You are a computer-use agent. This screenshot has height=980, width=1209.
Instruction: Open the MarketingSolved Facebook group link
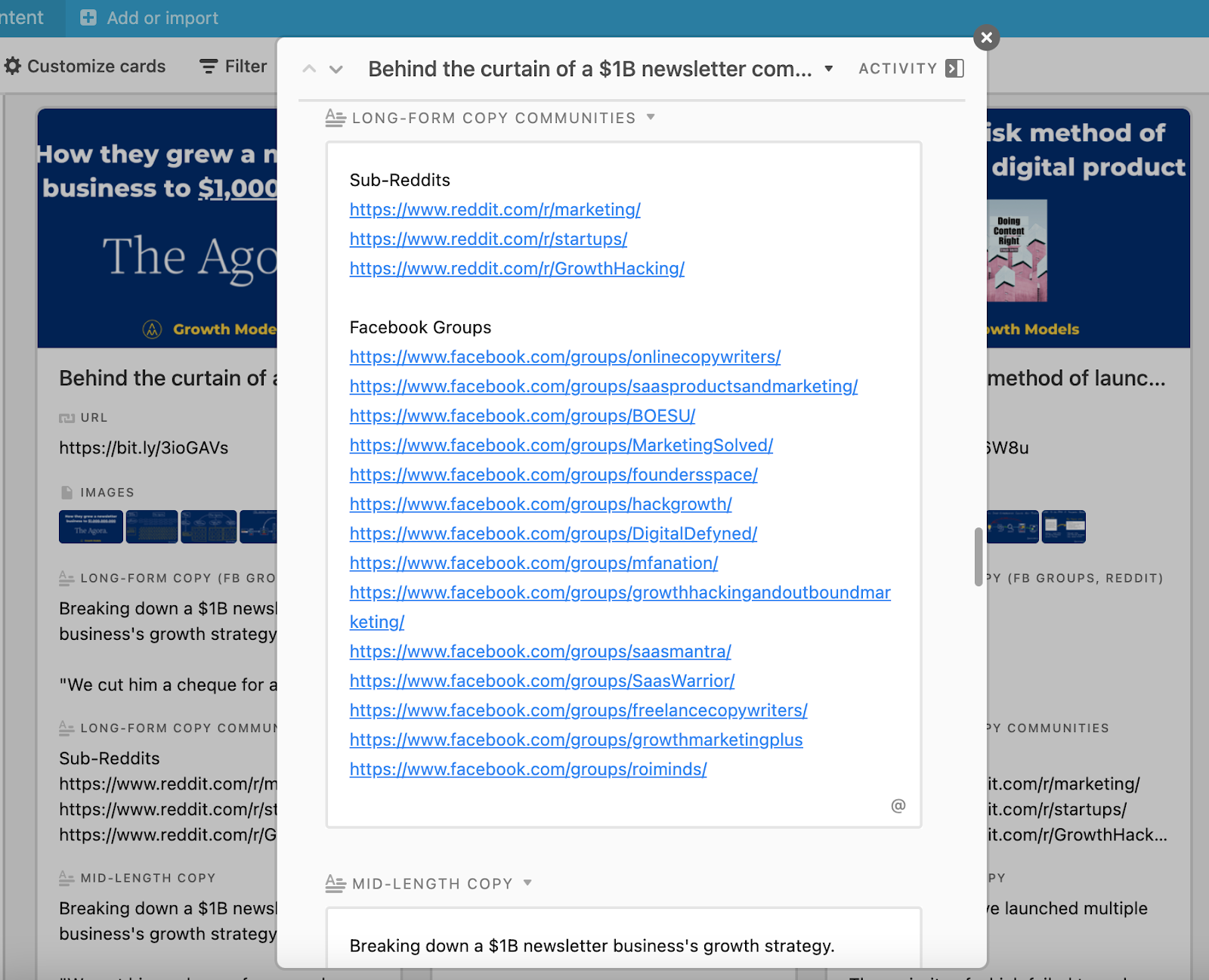coord(561,445)
